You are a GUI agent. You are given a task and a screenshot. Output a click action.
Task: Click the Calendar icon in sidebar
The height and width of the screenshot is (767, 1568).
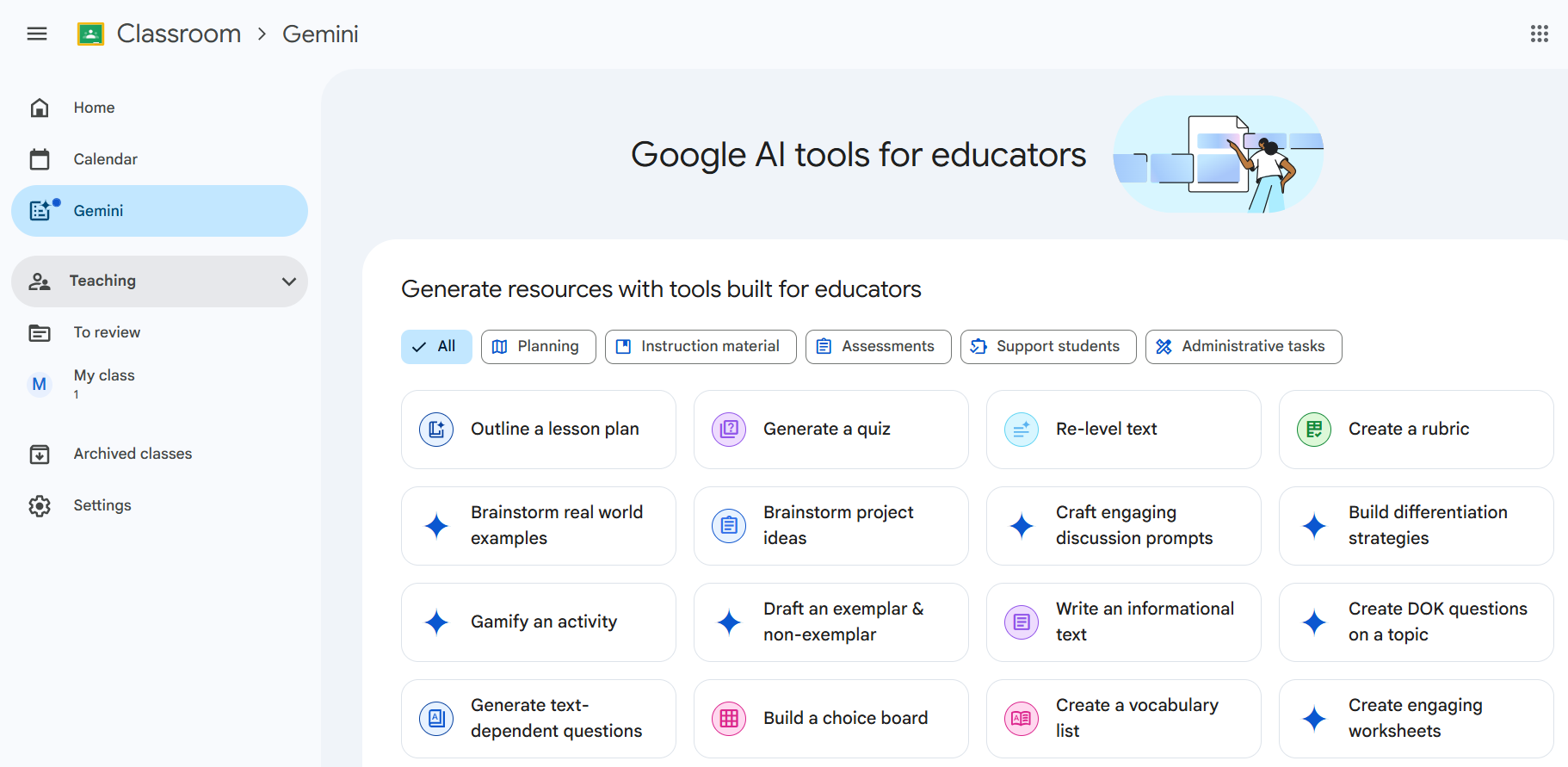pos(40,159)
